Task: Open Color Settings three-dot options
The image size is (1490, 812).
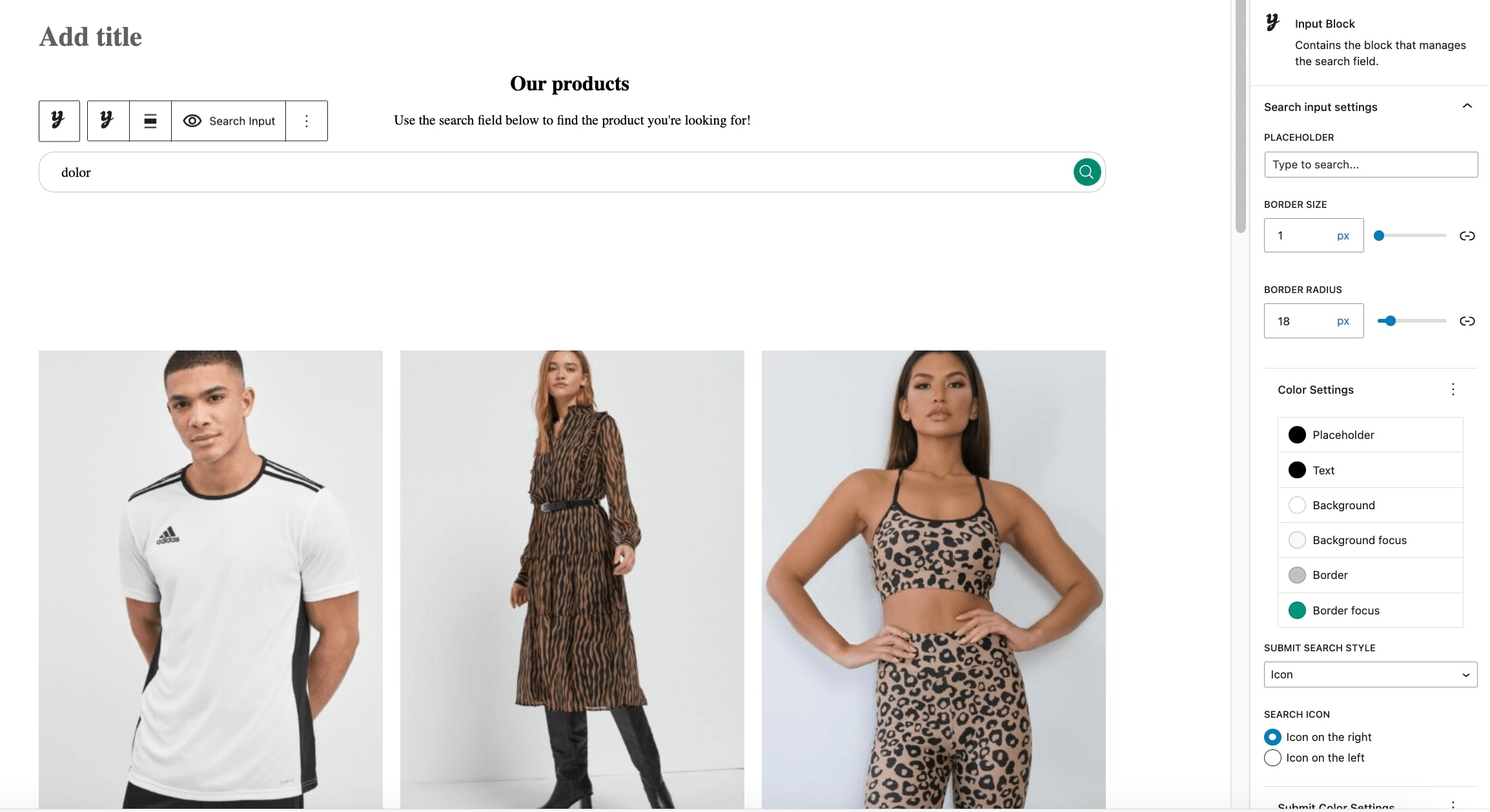Action: 1453,389
